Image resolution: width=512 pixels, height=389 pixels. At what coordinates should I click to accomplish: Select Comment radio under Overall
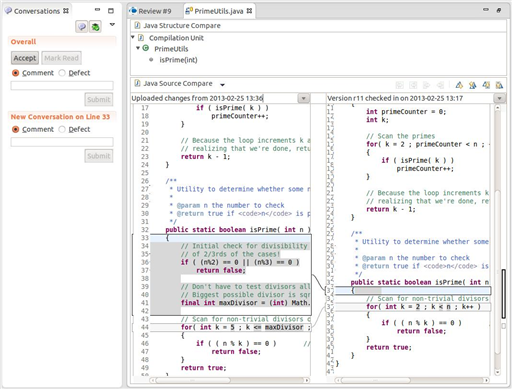pos(16,73)
